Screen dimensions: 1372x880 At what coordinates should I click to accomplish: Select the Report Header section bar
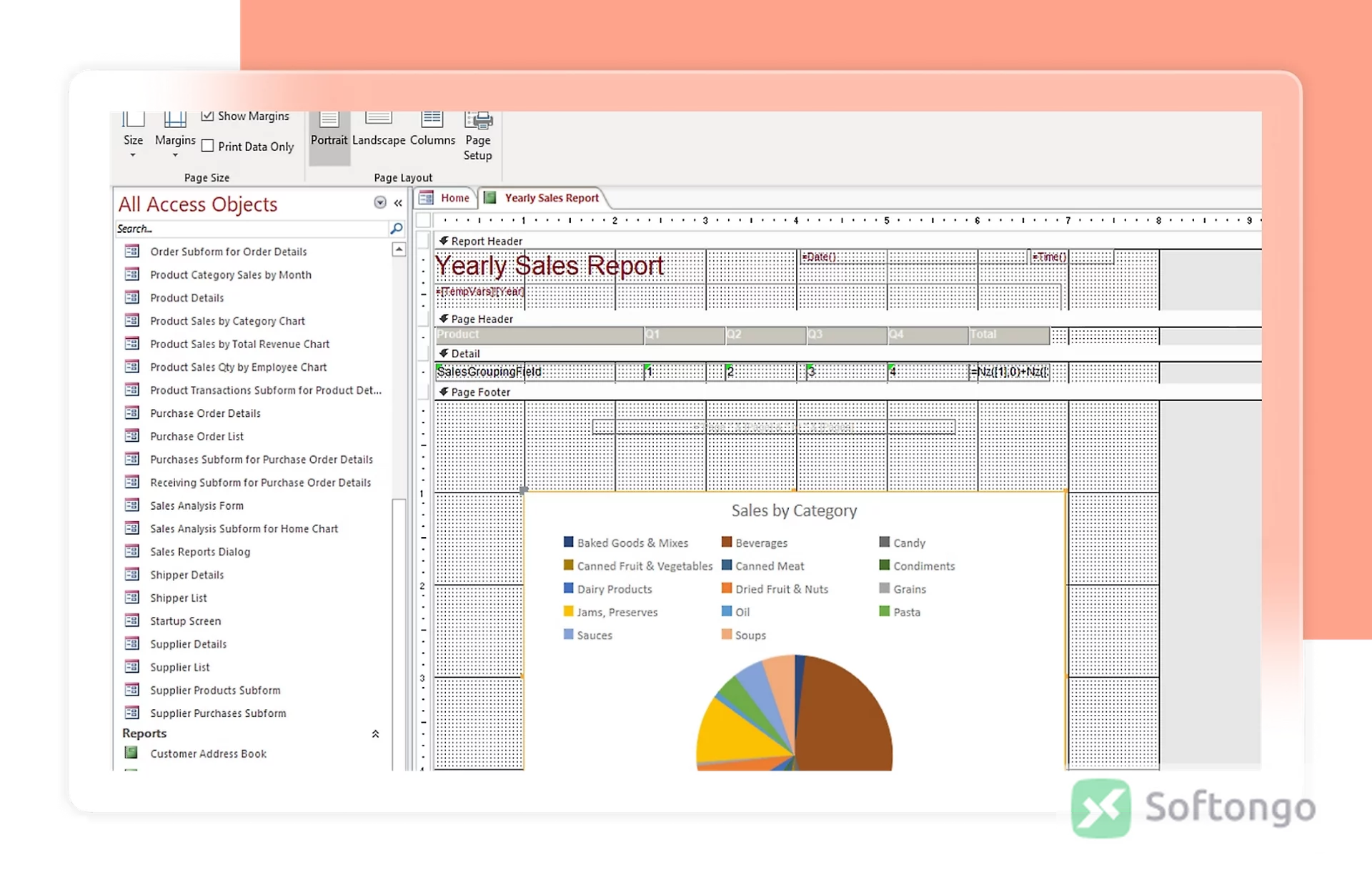(847, 242)
